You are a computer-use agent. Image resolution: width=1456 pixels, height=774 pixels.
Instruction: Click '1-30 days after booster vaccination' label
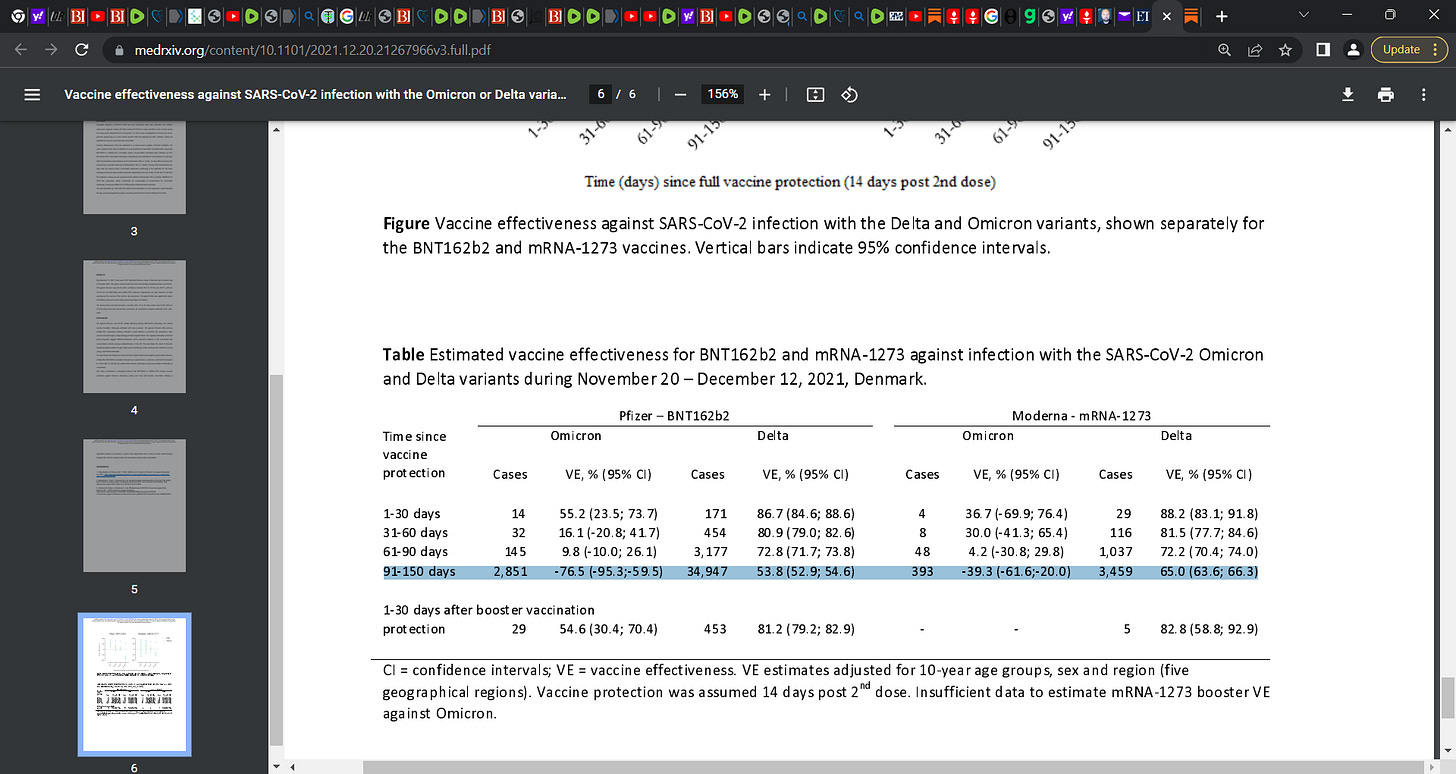pos(489,610)
